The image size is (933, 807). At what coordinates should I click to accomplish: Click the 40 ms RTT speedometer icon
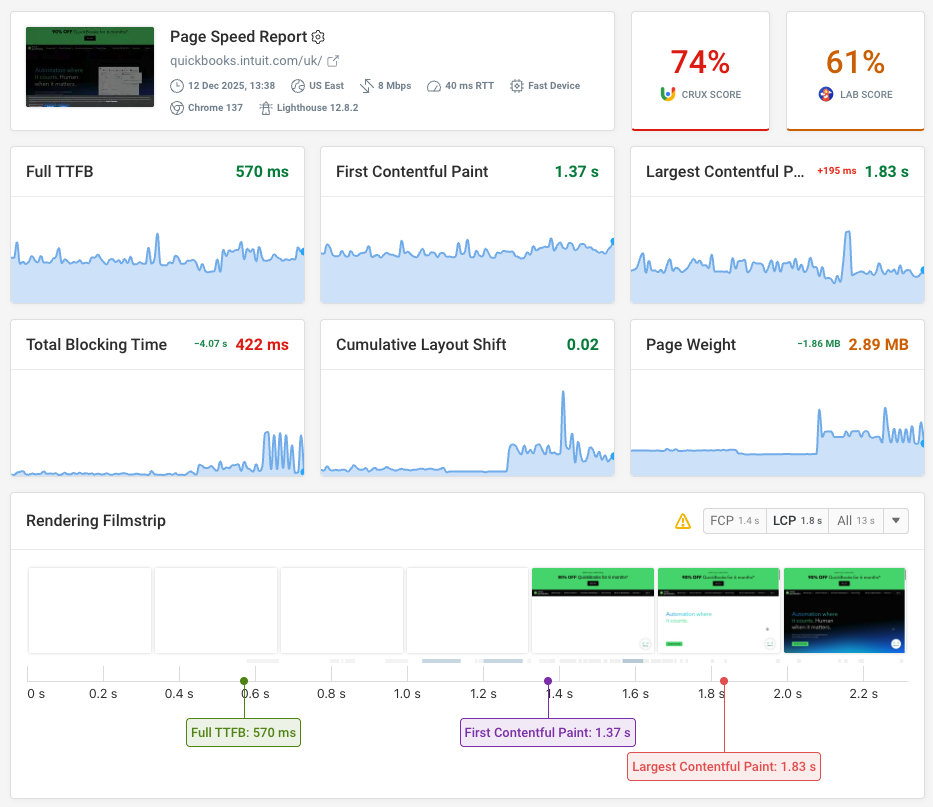(x=435, y=86)
